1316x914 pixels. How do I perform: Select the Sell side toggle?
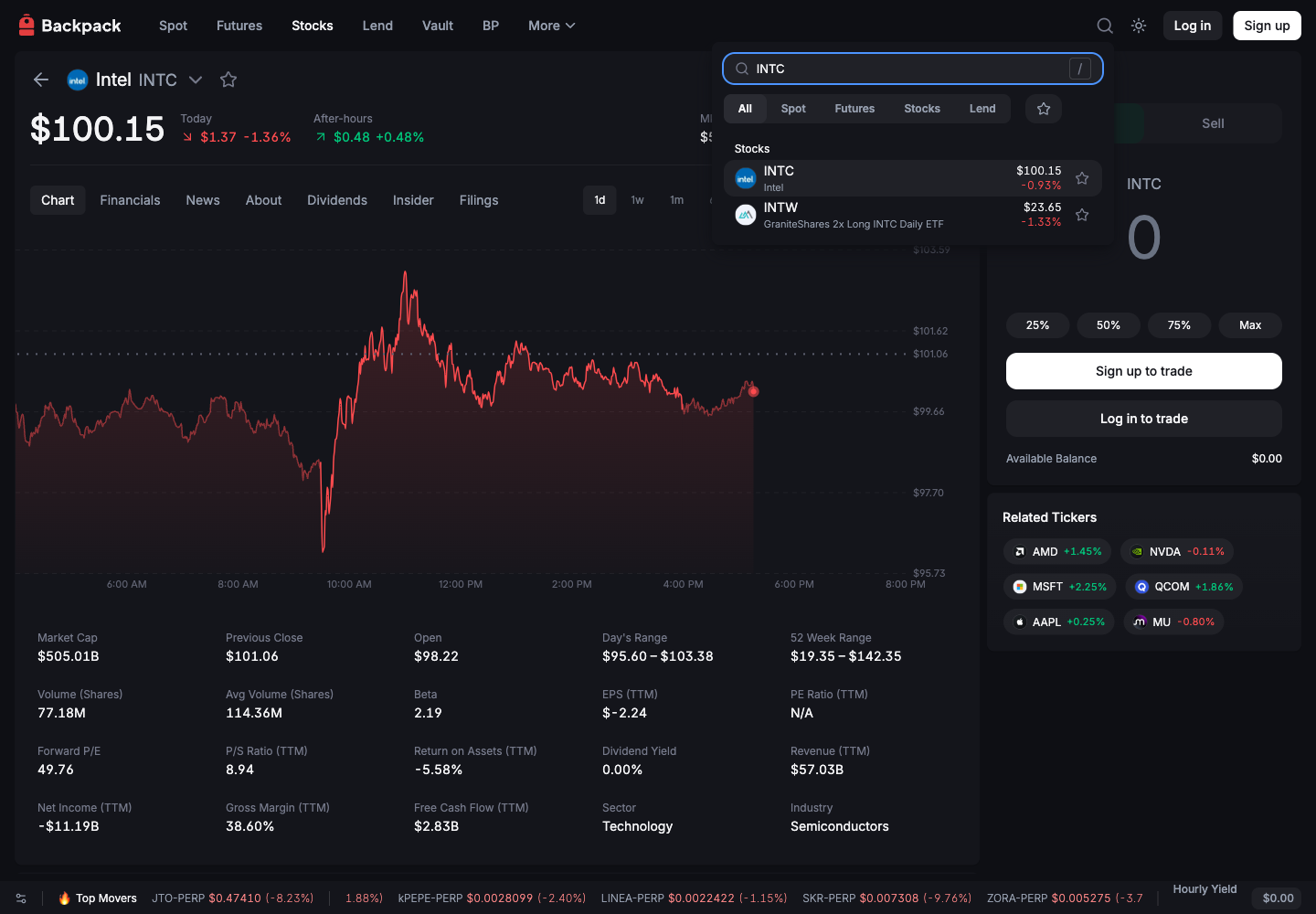(x=1213, y=123)
